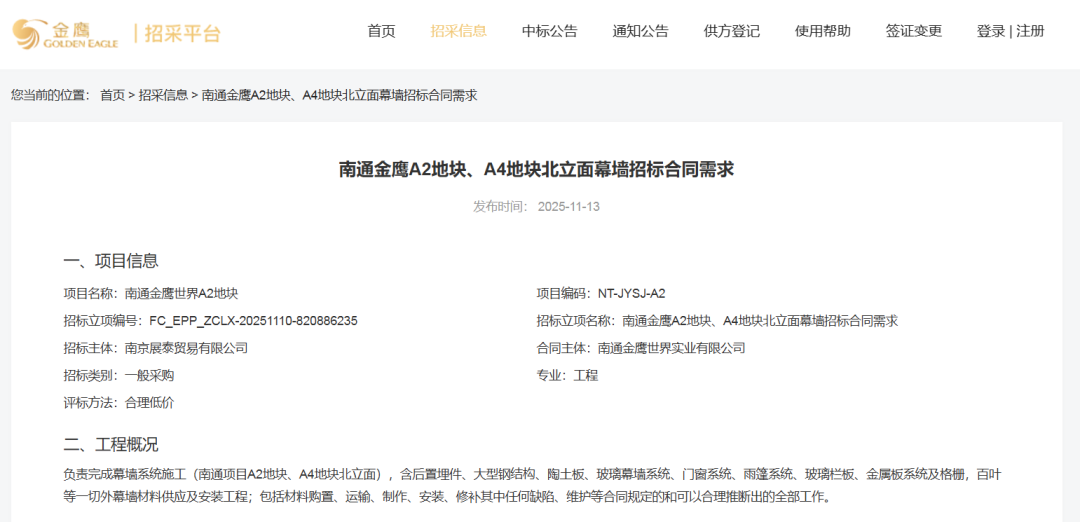Click the 登录 link

tap(990, 31)
